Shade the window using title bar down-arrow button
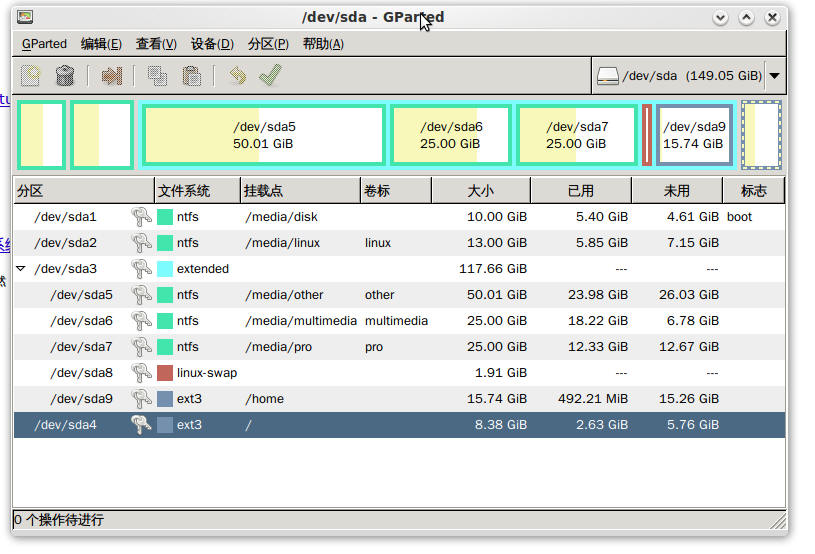 (x=720, y=18)
